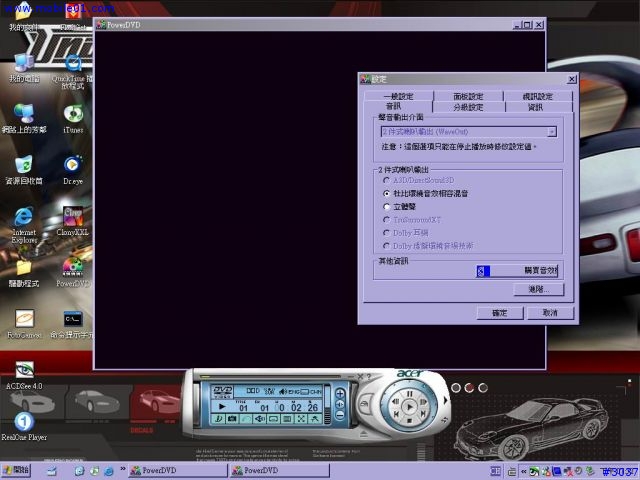Select the 杜比環繞音效相容混音 radio option

pos(425,193)
